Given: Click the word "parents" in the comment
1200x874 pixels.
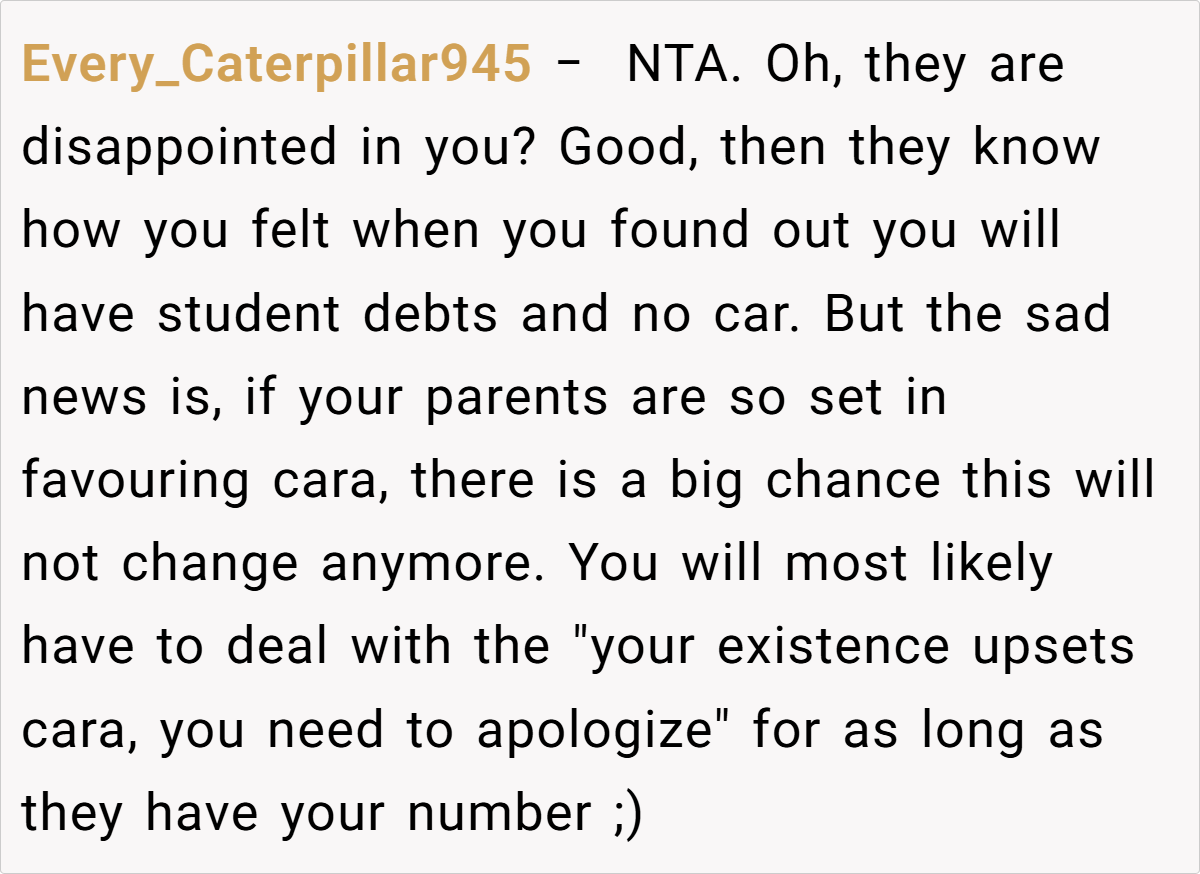Looking at the screenshot, I should pos(518,398).
